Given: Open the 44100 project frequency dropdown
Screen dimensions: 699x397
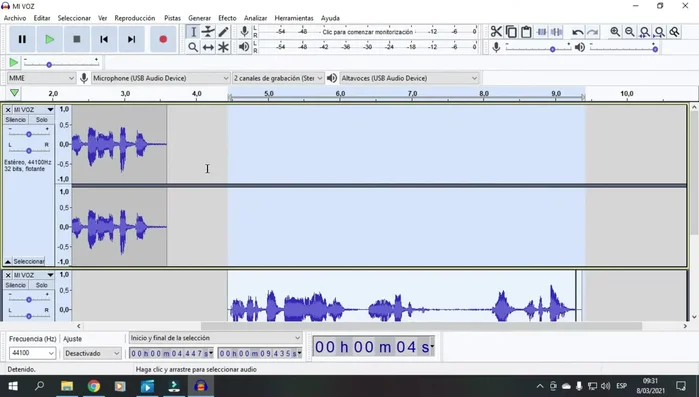Looking at the screenshot, I should [x=32, y=353].
